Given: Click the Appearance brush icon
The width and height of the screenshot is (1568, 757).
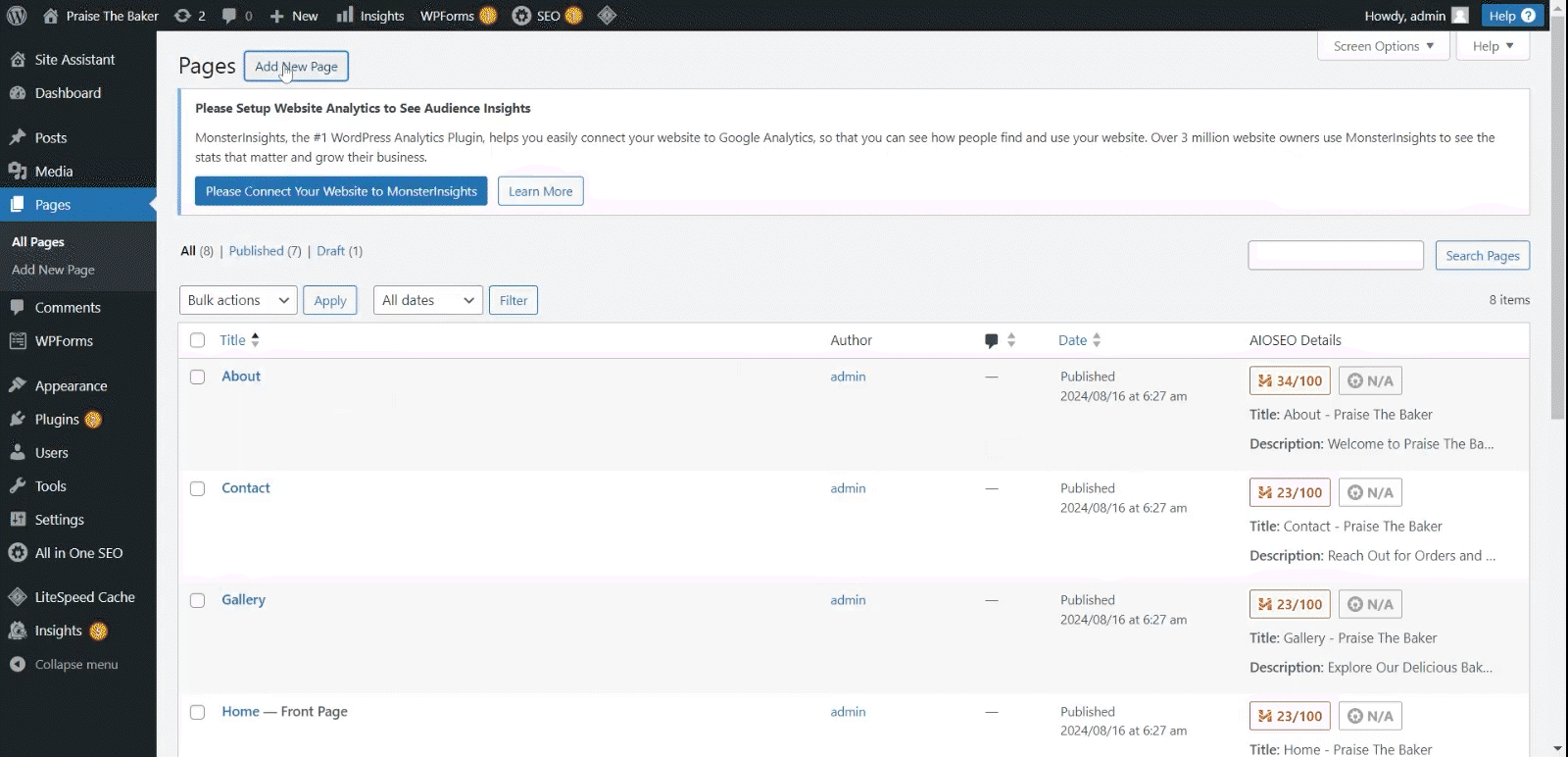Looking at the screenshot, I should pyautogui.click(x=18, y=386).
